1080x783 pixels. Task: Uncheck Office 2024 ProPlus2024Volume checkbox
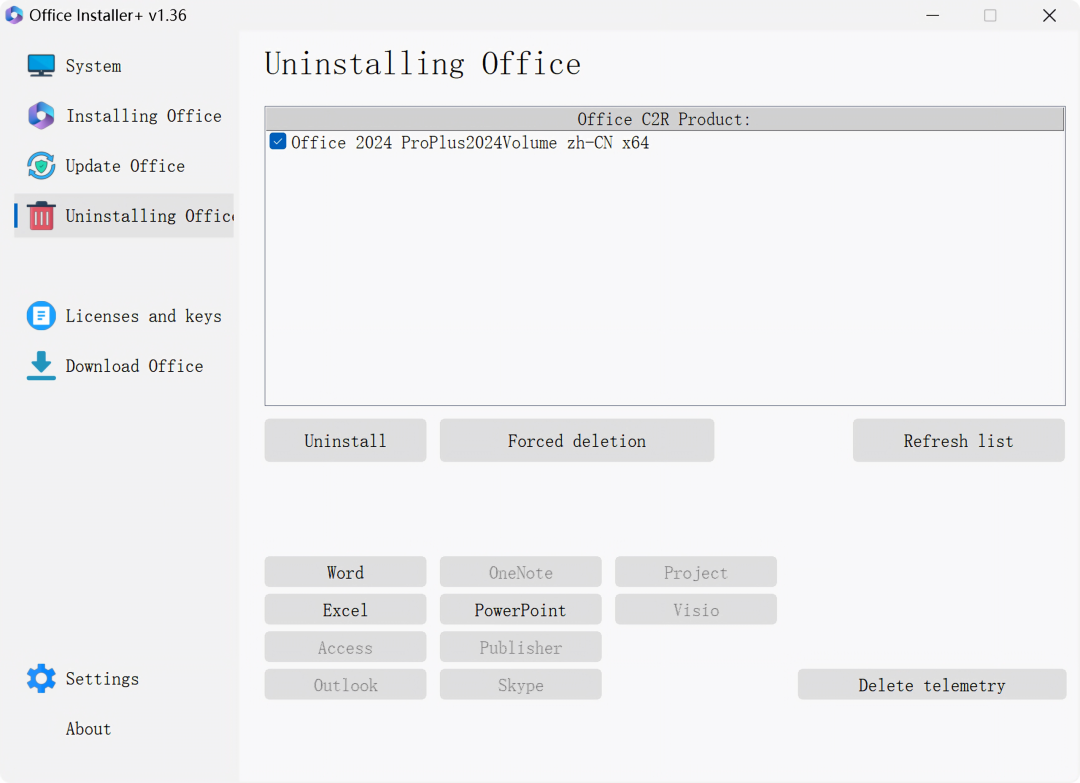click(278, 142)
